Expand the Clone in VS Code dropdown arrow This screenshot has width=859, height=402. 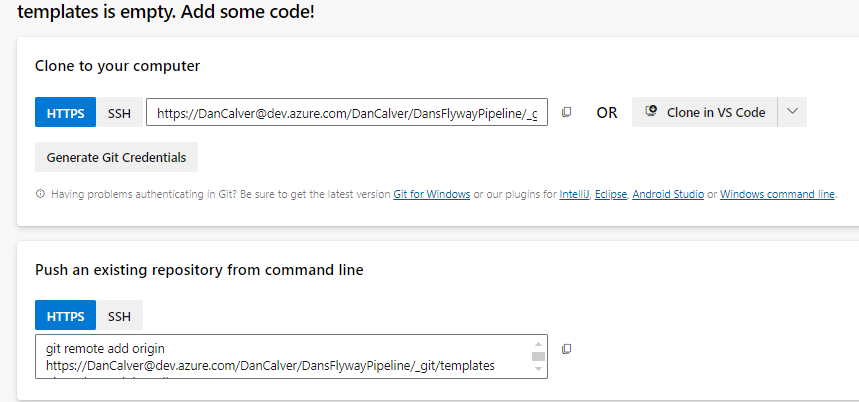(x=792, y=112)
